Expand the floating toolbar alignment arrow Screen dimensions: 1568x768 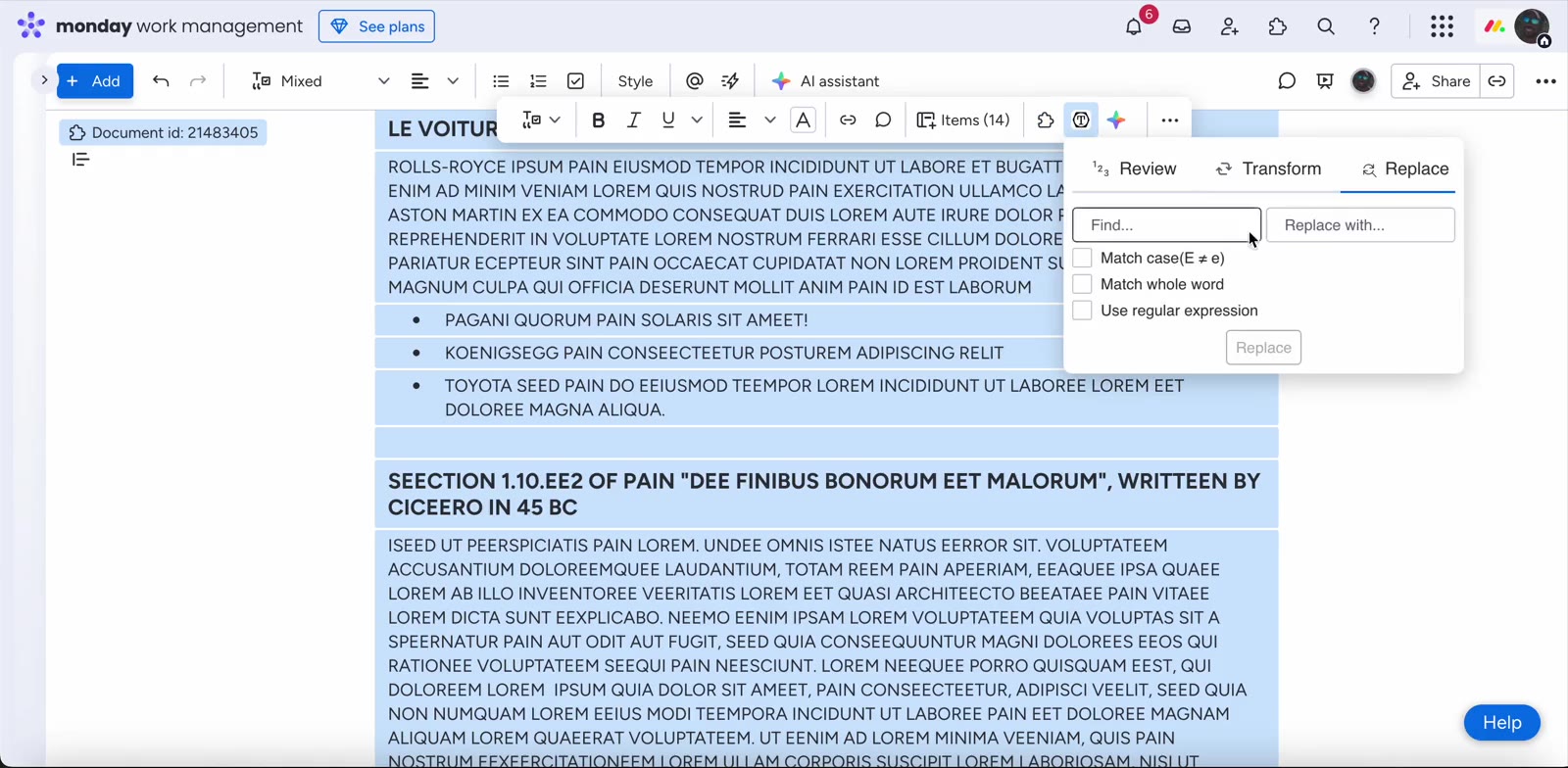click(770, 120)
